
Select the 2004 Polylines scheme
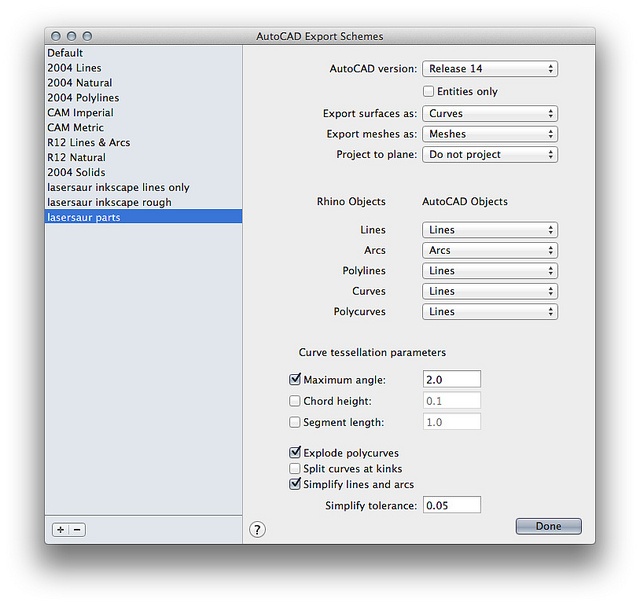143,98
